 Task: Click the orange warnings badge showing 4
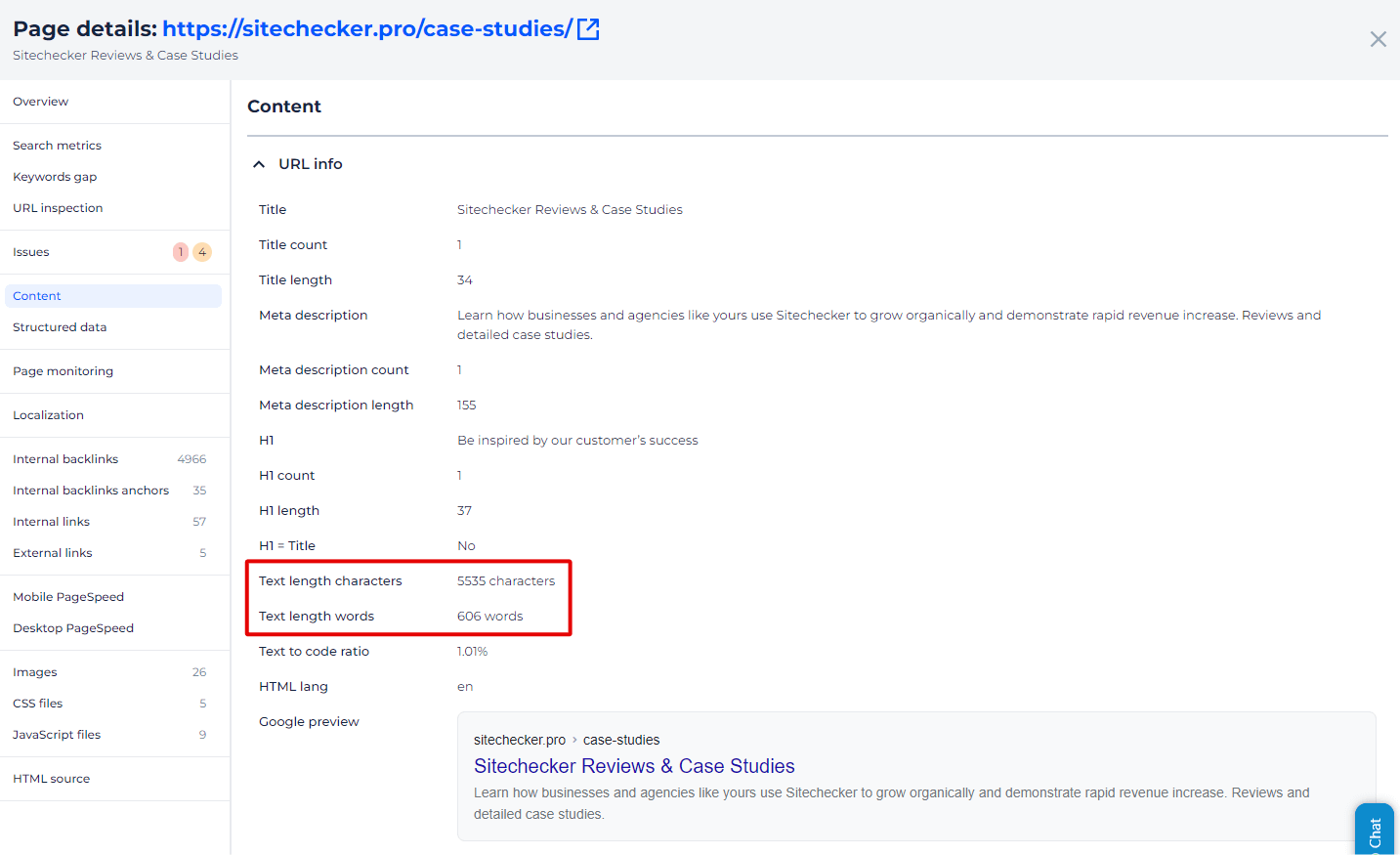pos(202,252)
